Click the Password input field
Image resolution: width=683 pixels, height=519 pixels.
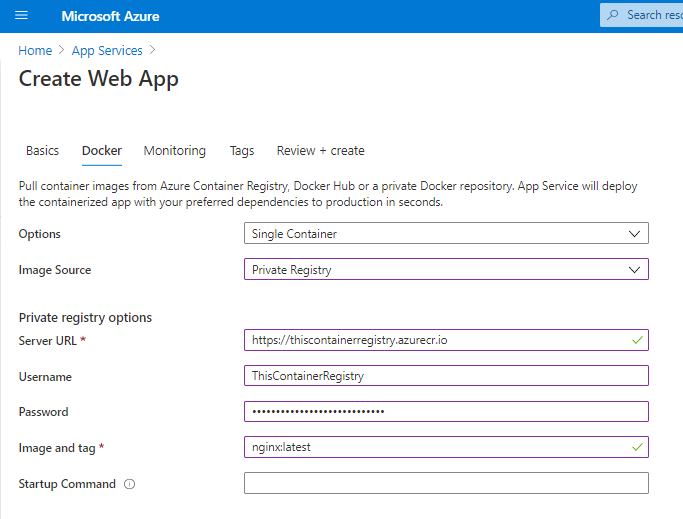446,411
